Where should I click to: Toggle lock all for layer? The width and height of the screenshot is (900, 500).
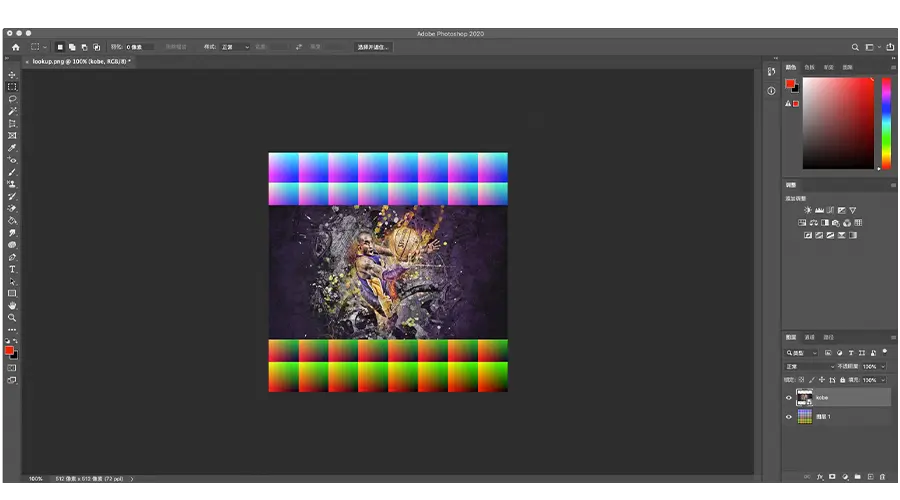843,379
